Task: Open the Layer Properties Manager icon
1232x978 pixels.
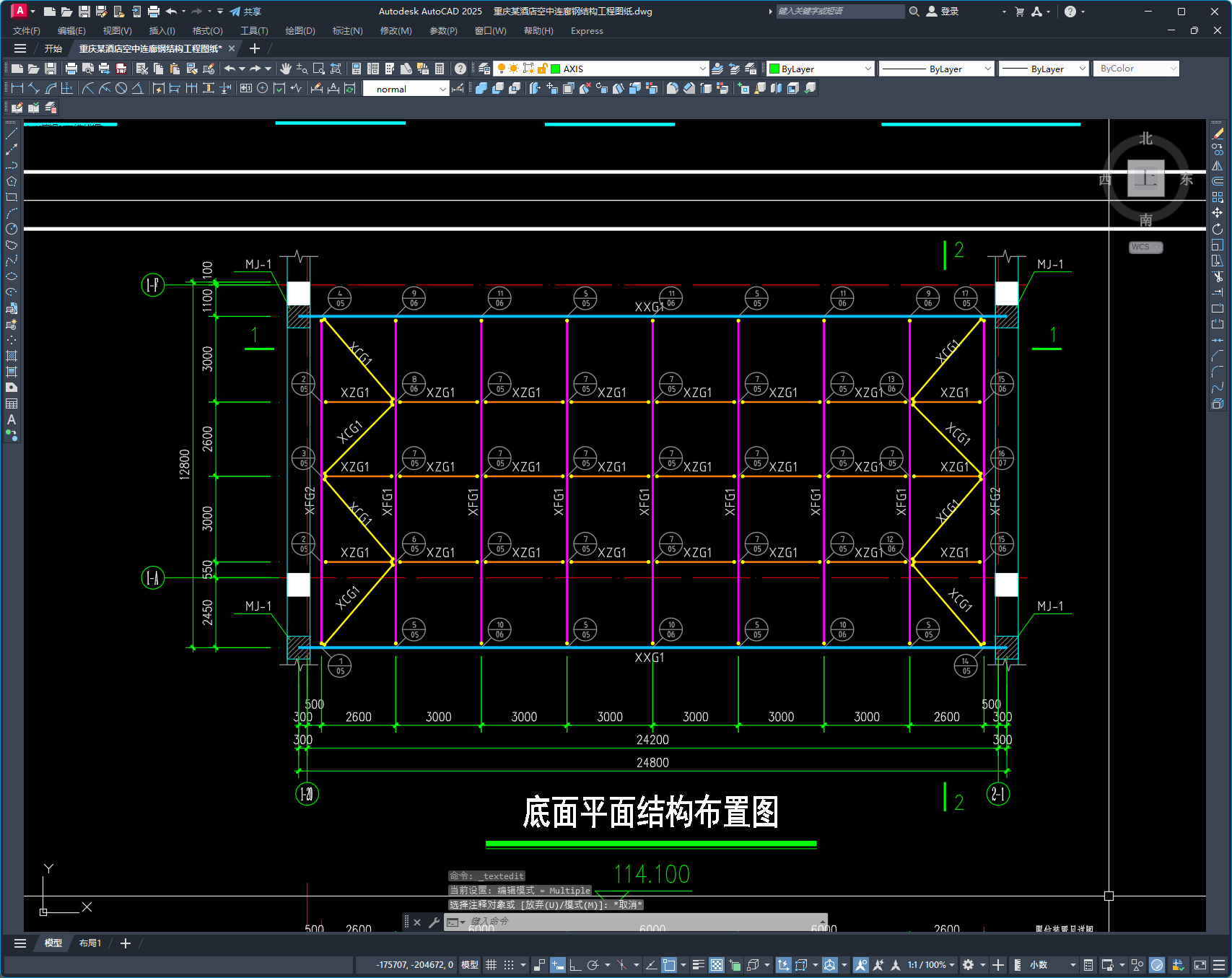Action: 484,69
